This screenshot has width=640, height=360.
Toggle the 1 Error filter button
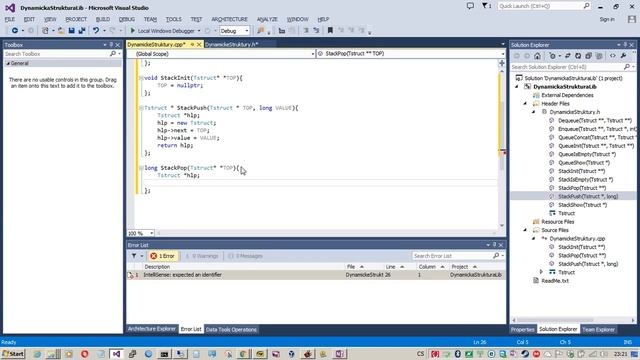coord(162,256)
